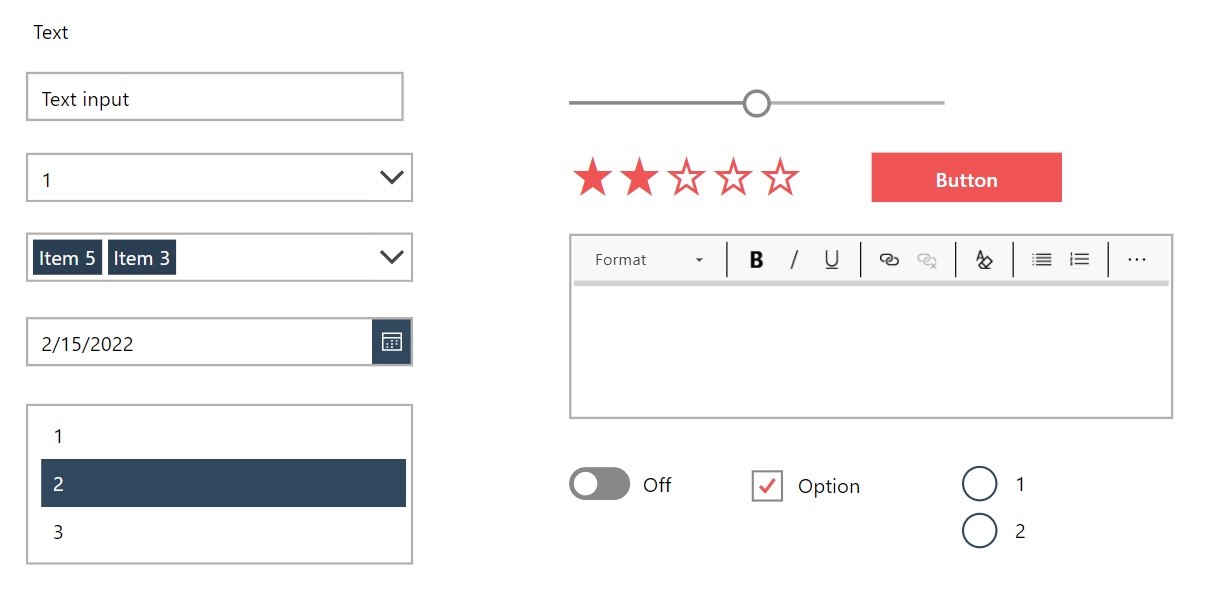Rate two stars on the rating control

click(638, 176)
